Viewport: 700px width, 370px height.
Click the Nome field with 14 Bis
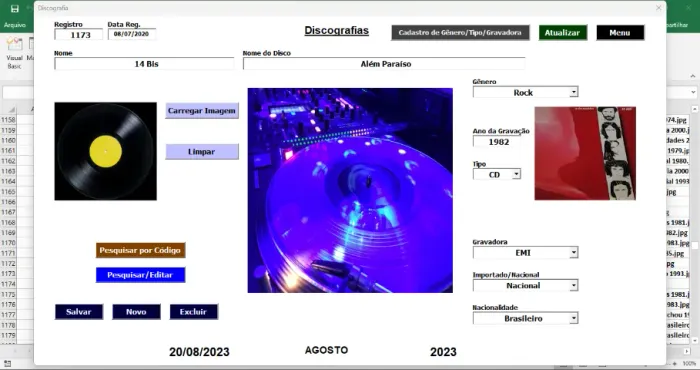[x=144, y=64]
